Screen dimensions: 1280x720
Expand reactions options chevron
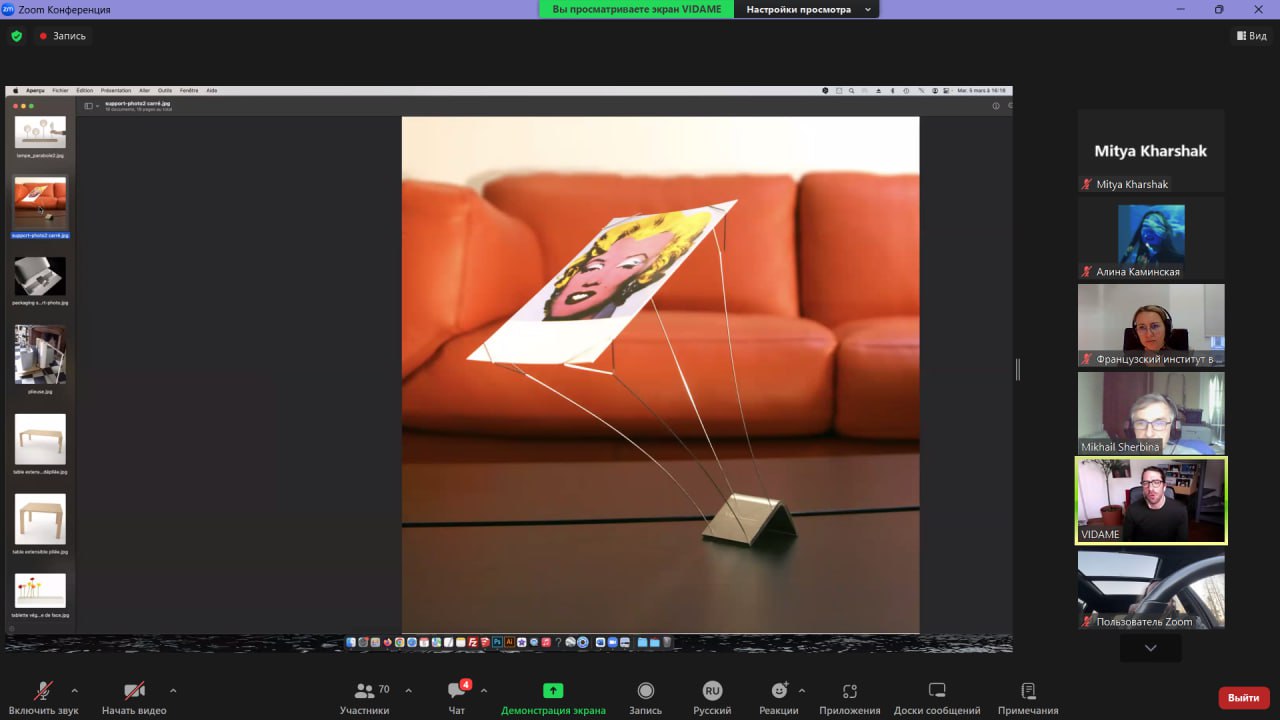coord(802,690)
